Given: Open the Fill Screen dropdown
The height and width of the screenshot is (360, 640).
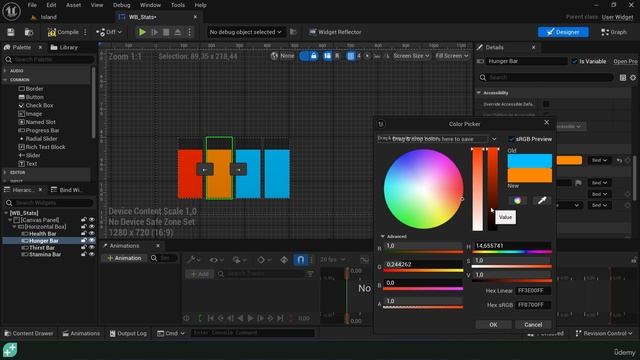Looking at the screenshot, I should coord(451,56).
